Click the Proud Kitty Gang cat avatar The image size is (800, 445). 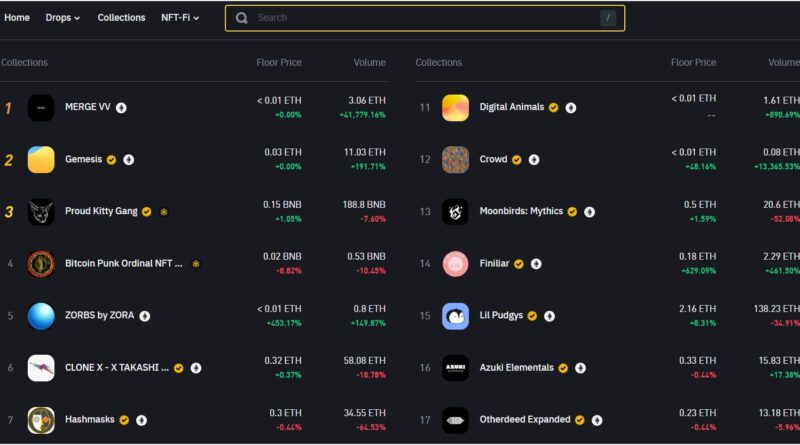[x=41, y=211]
